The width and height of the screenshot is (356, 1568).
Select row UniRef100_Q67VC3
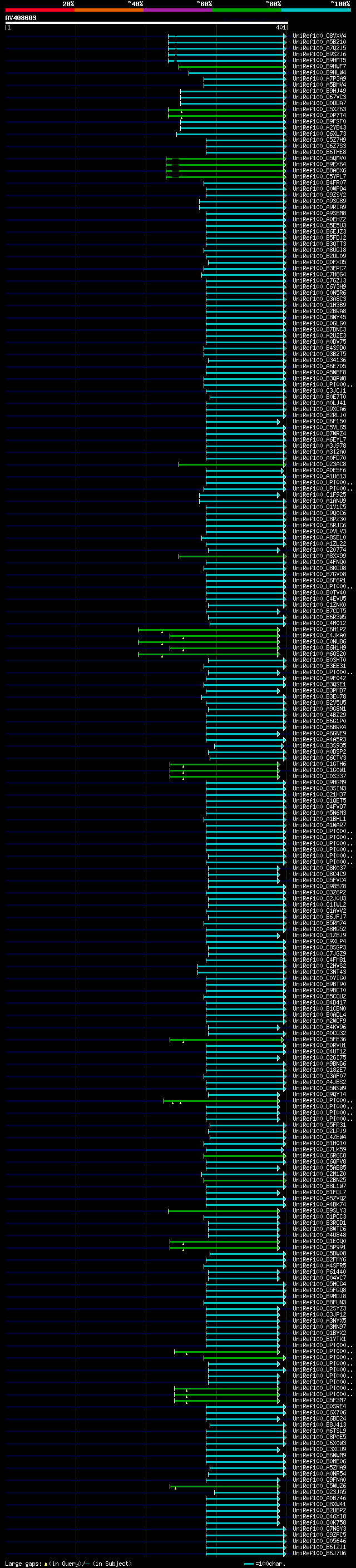pyautogui.click(x=319, y=97)
